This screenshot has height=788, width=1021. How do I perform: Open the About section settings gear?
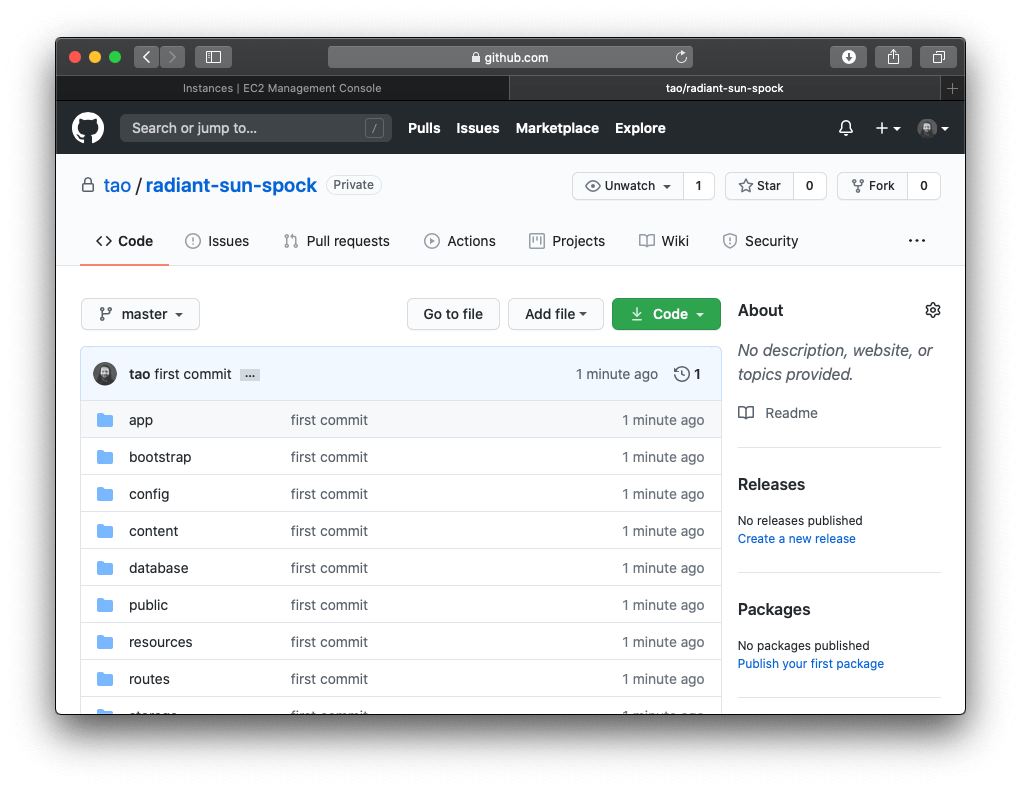(933, 310)
